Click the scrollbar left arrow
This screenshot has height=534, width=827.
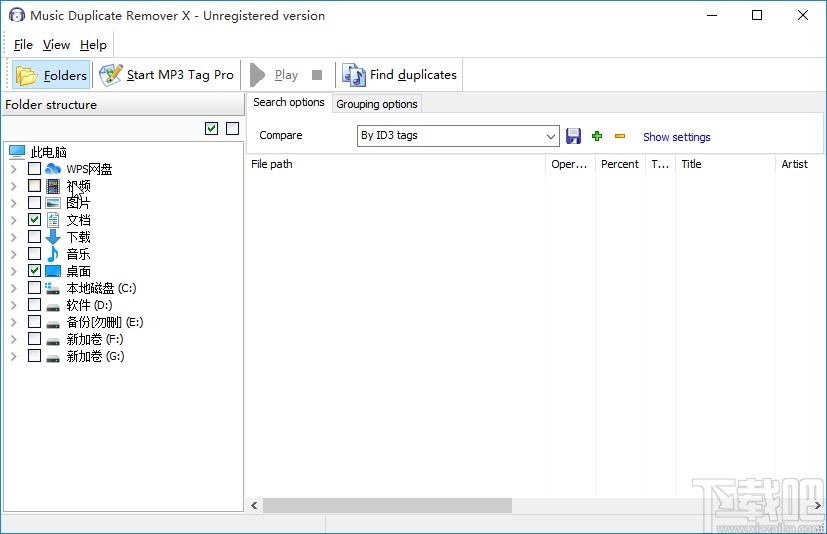254,506
